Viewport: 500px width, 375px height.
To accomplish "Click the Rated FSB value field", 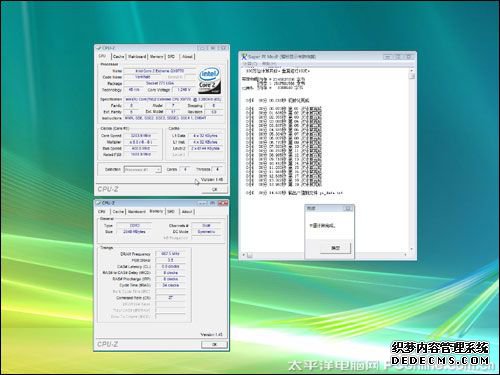I will (x=141, y=154).
